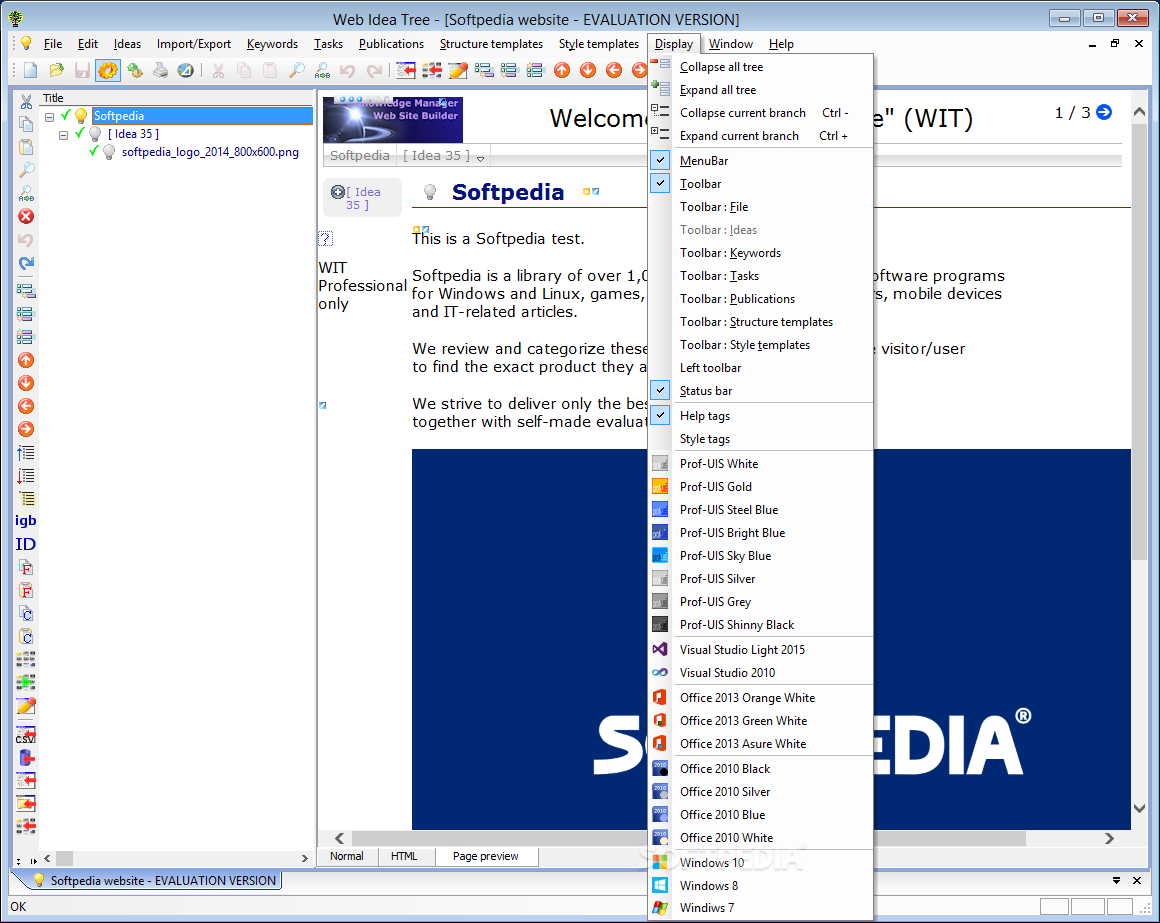Click the left toolbar overflow chevron
1160x923 pixels.
[33, 861]
